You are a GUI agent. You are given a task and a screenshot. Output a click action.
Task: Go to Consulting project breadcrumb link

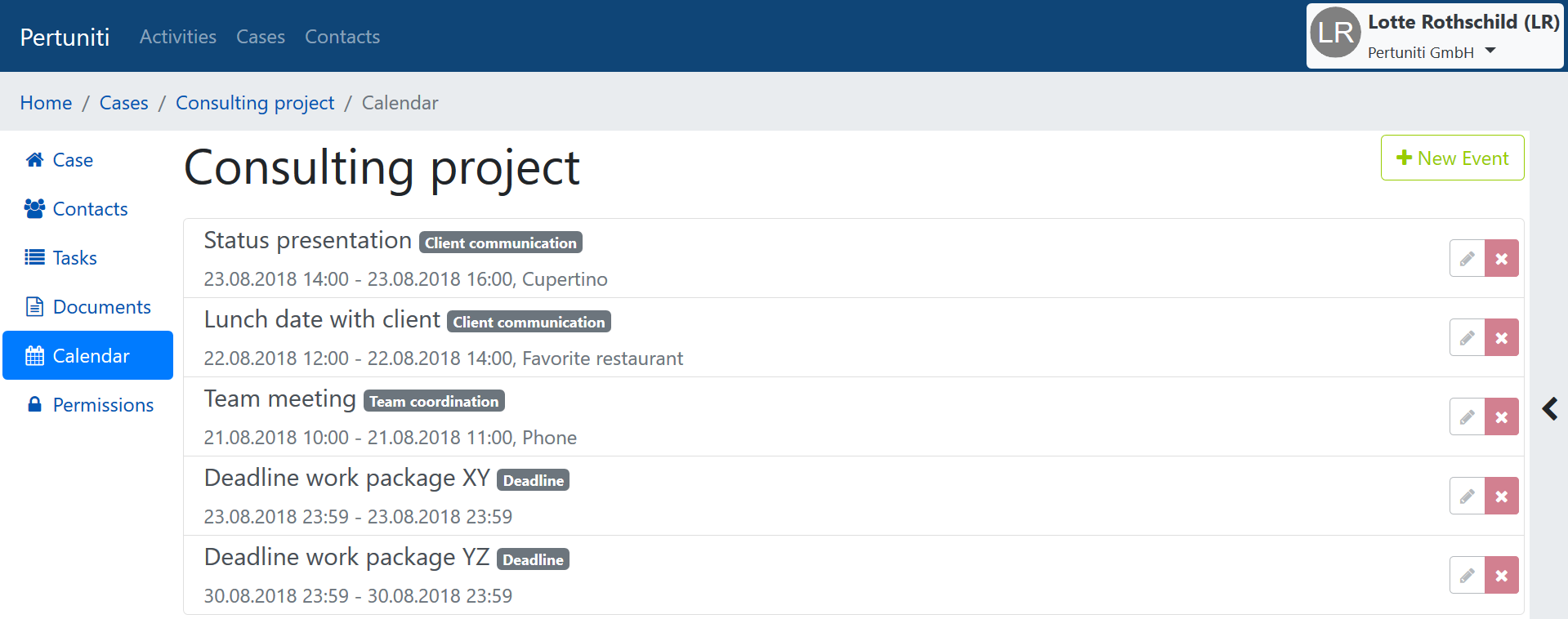click(255, 103)
